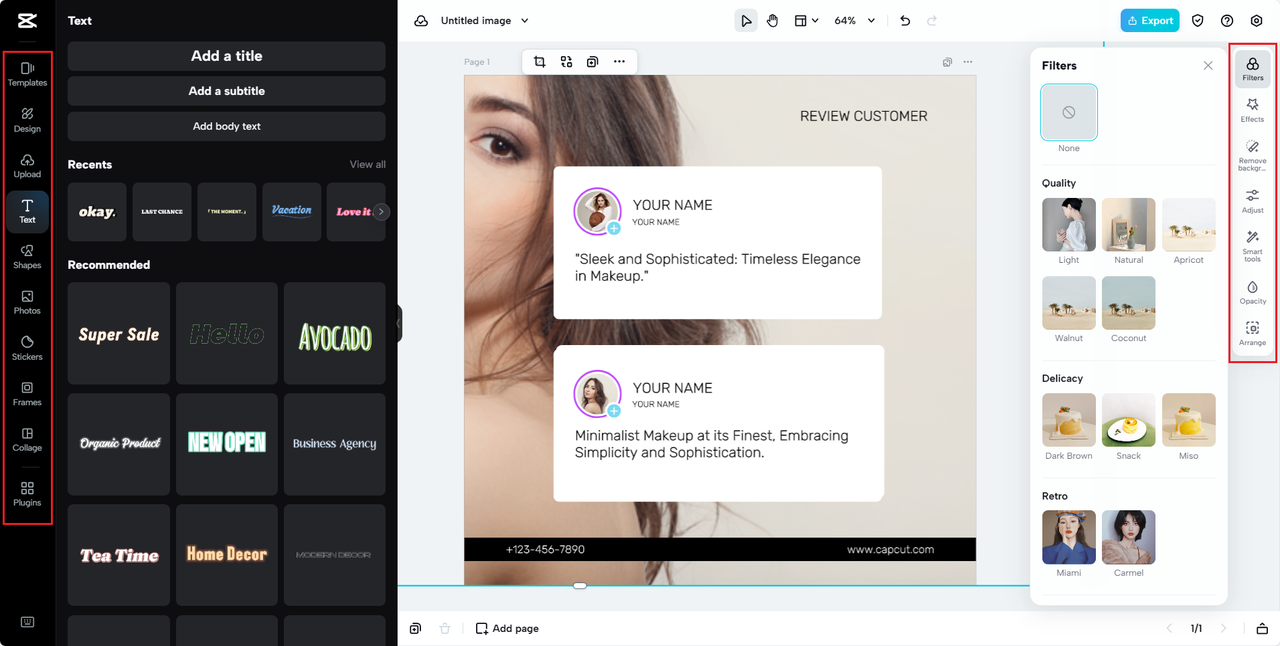This screenshot has width=1280, height=646.
Task: Select REVIEW CUSTOMER text on canvas
Action: [x=863, y=116]
